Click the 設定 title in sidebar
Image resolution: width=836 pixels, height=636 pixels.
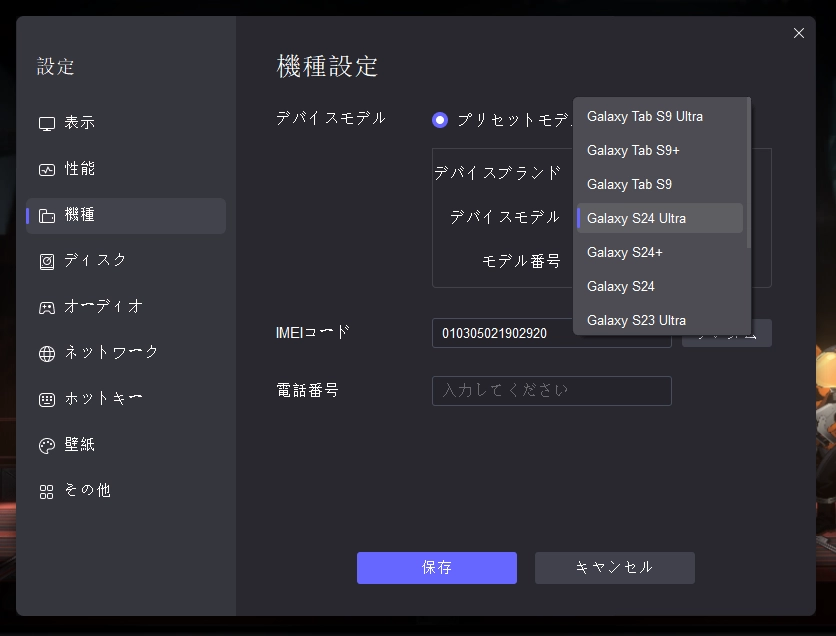55,67
